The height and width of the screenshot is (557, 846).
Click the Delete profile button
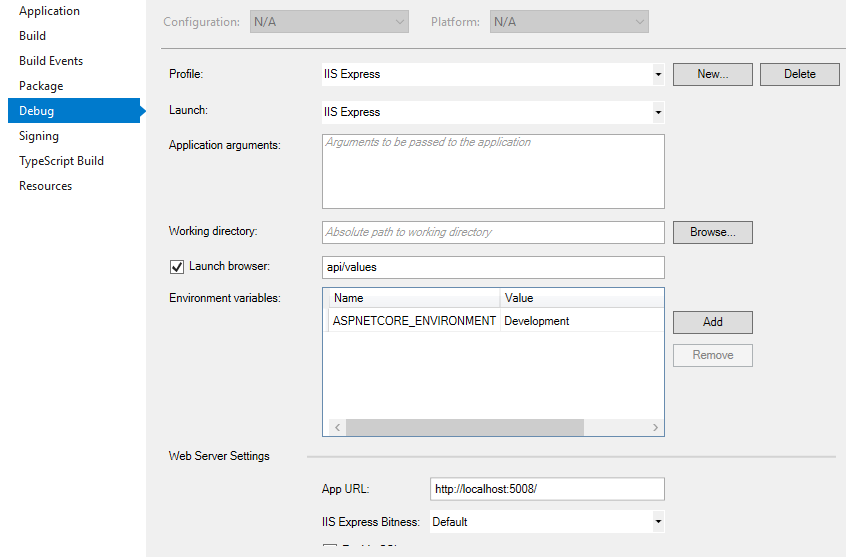coord(799,74)
